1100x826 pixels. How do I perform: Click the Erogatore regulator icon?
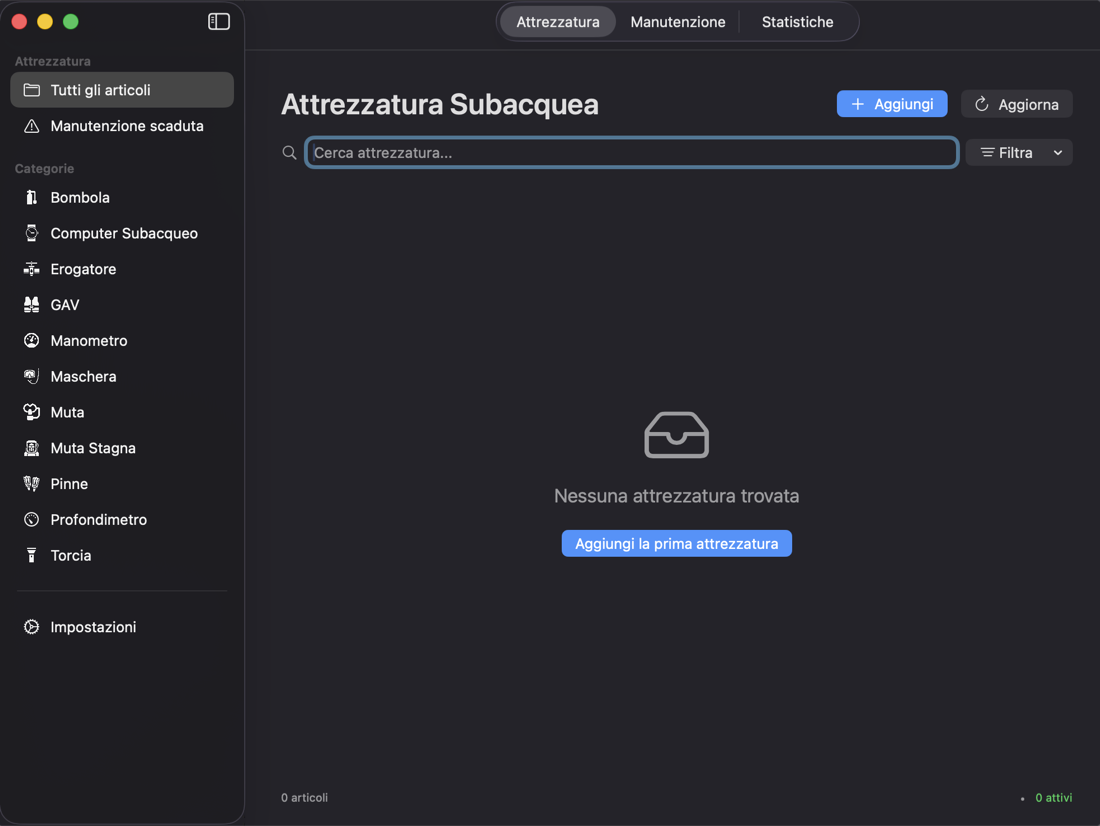coord(32,269)
